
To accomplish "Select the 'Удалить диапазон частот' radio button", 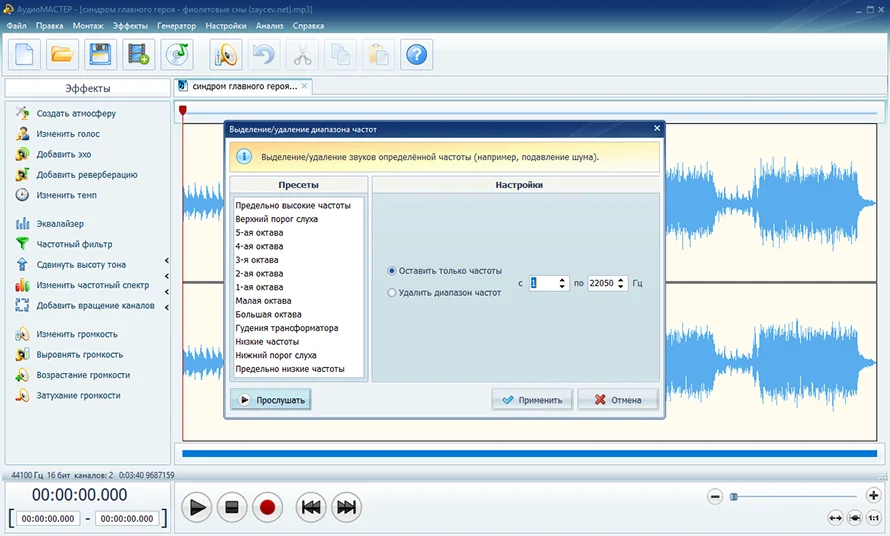I will pos(392,292).
